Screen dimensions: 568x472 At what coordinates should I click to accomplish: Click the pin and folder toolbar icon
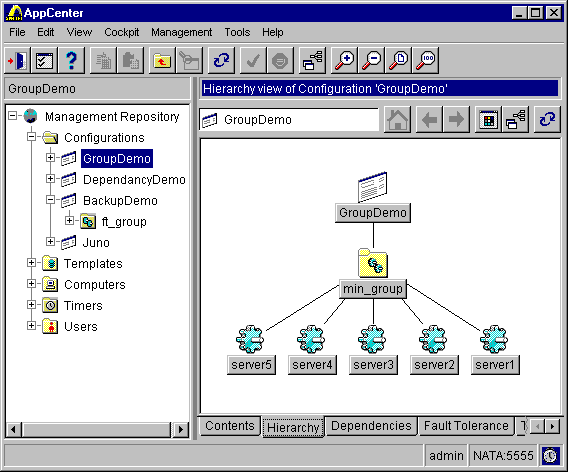coord(189,60)
